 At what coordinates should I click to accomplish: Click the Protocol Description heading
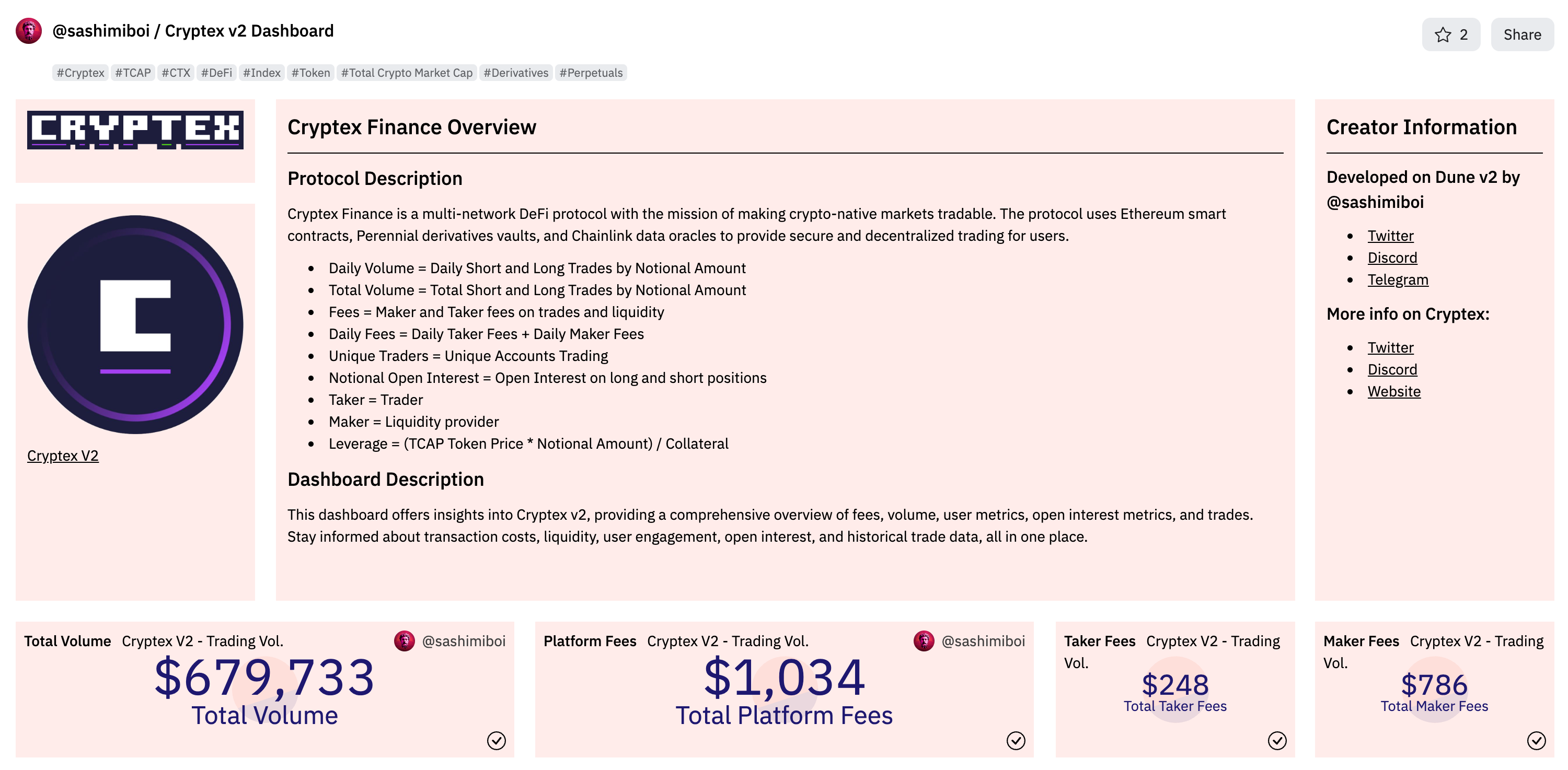(375, 178)
